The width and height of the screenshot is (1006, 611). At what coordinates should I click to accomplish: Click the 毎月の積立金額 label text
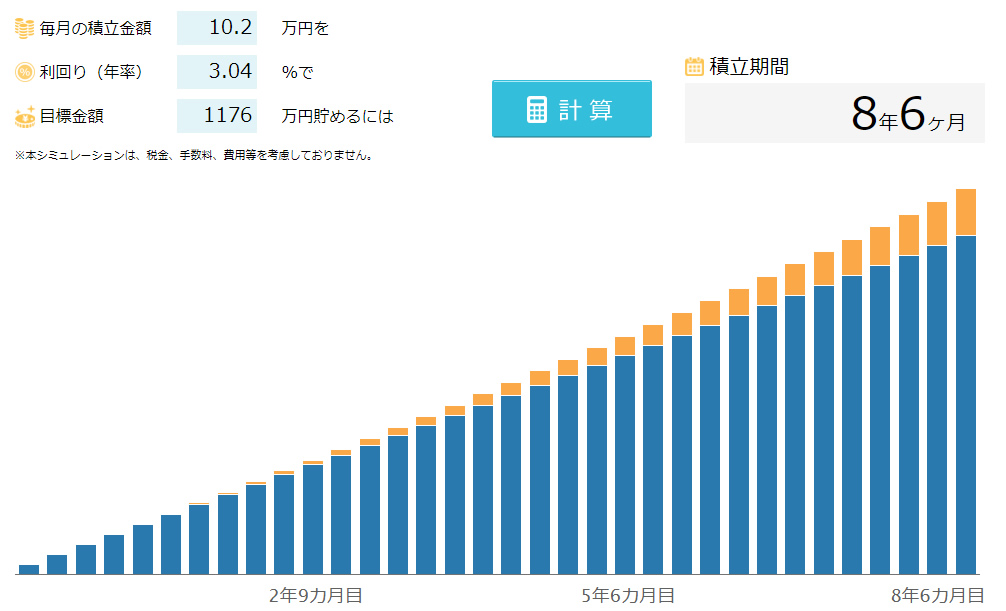click(x=96, y=29)
